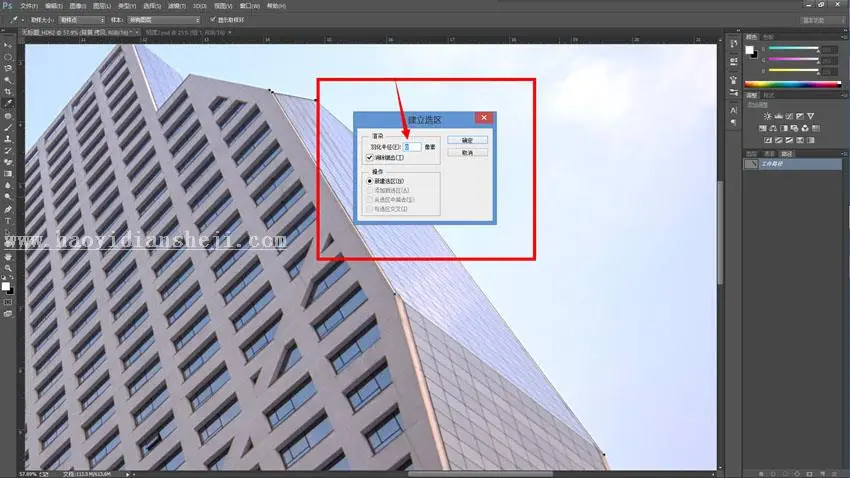Select the Gradient tool
Viewport: 850px width, 478px height.
[8, 173]
